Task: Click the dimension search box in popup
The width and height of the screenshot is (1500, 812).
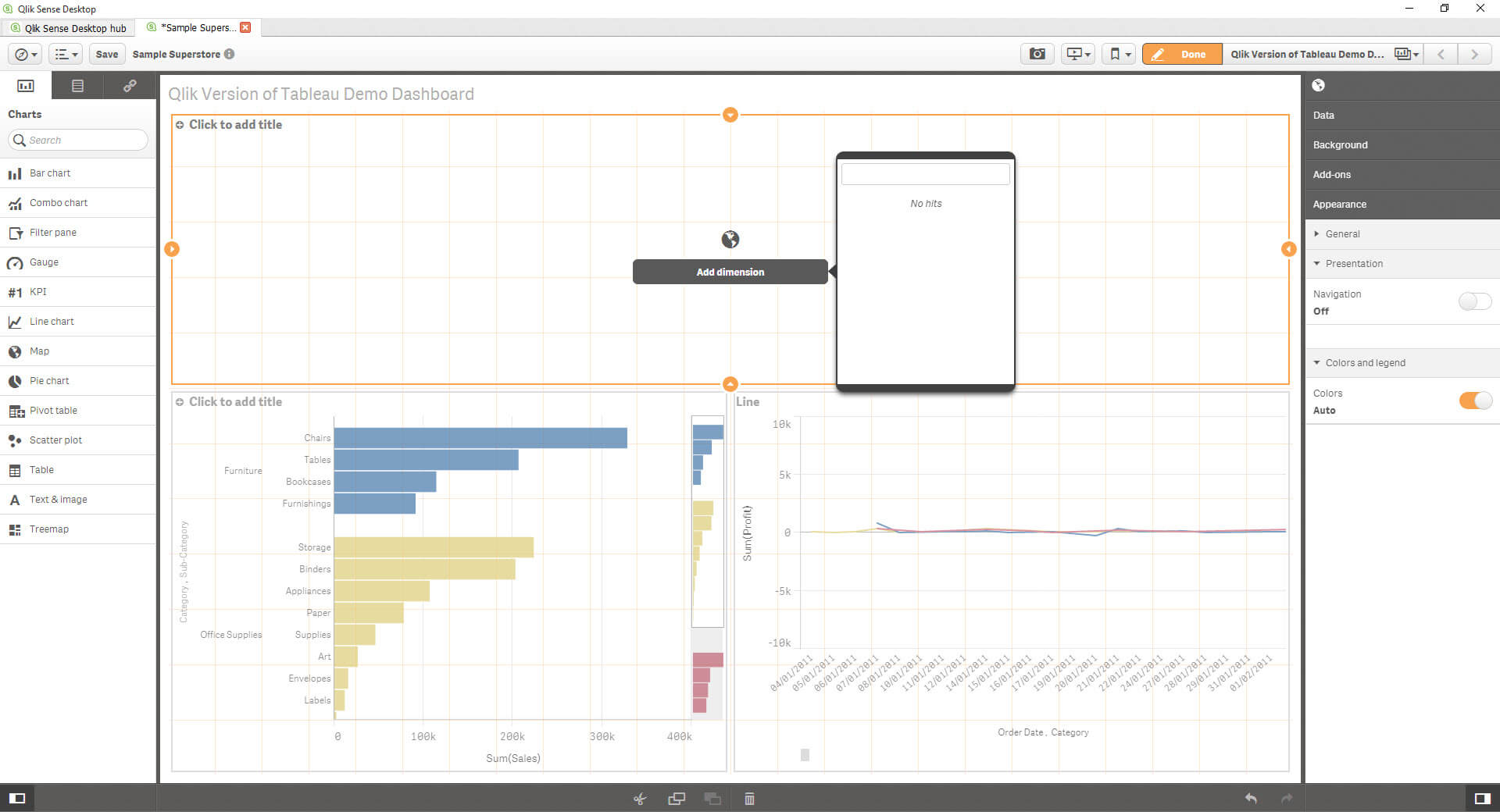Action: point(925,173)
